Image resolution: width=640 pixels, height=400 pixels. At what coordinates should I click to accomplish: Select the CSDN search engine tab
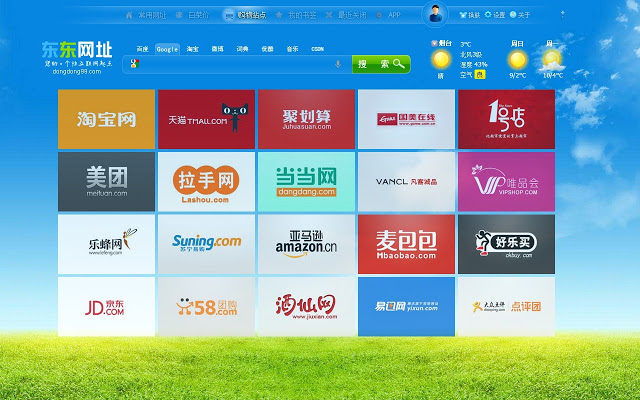pos(318,49)
